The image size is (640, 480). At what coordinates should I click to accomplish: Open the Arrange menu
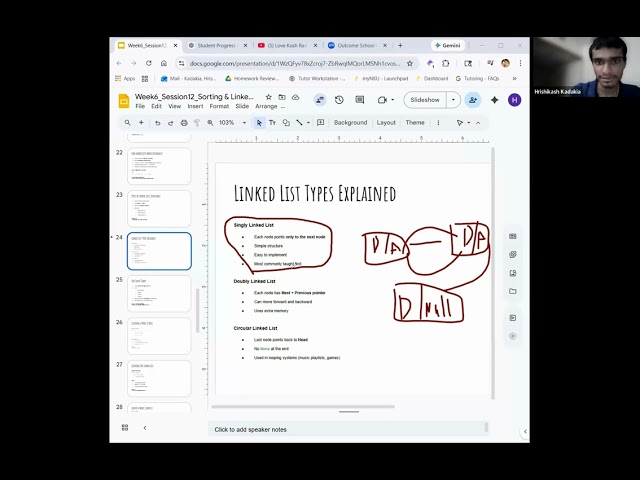coord(266,106)
